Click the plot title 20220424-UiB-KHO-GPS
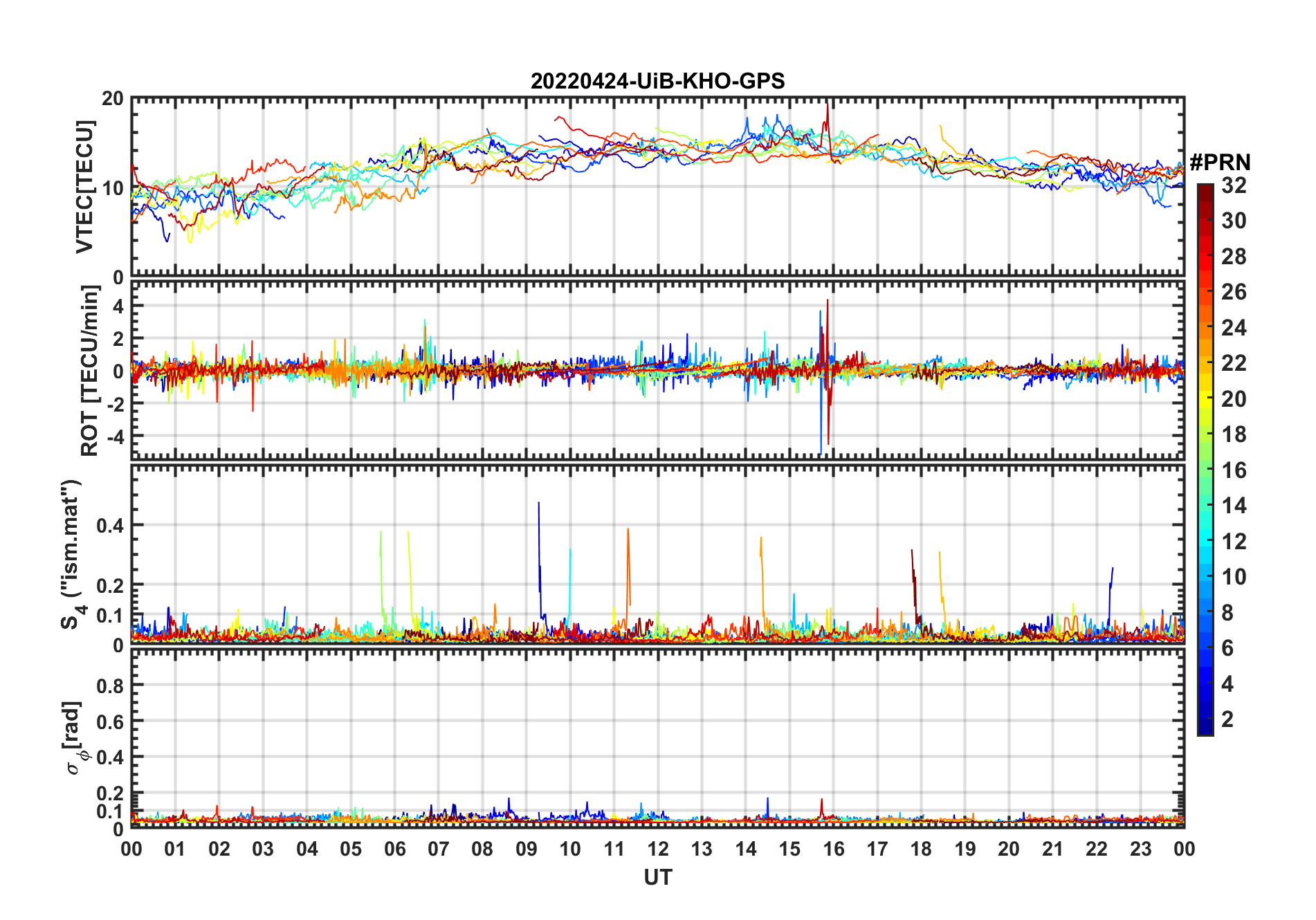The image size is (1316, 920). 657,82
